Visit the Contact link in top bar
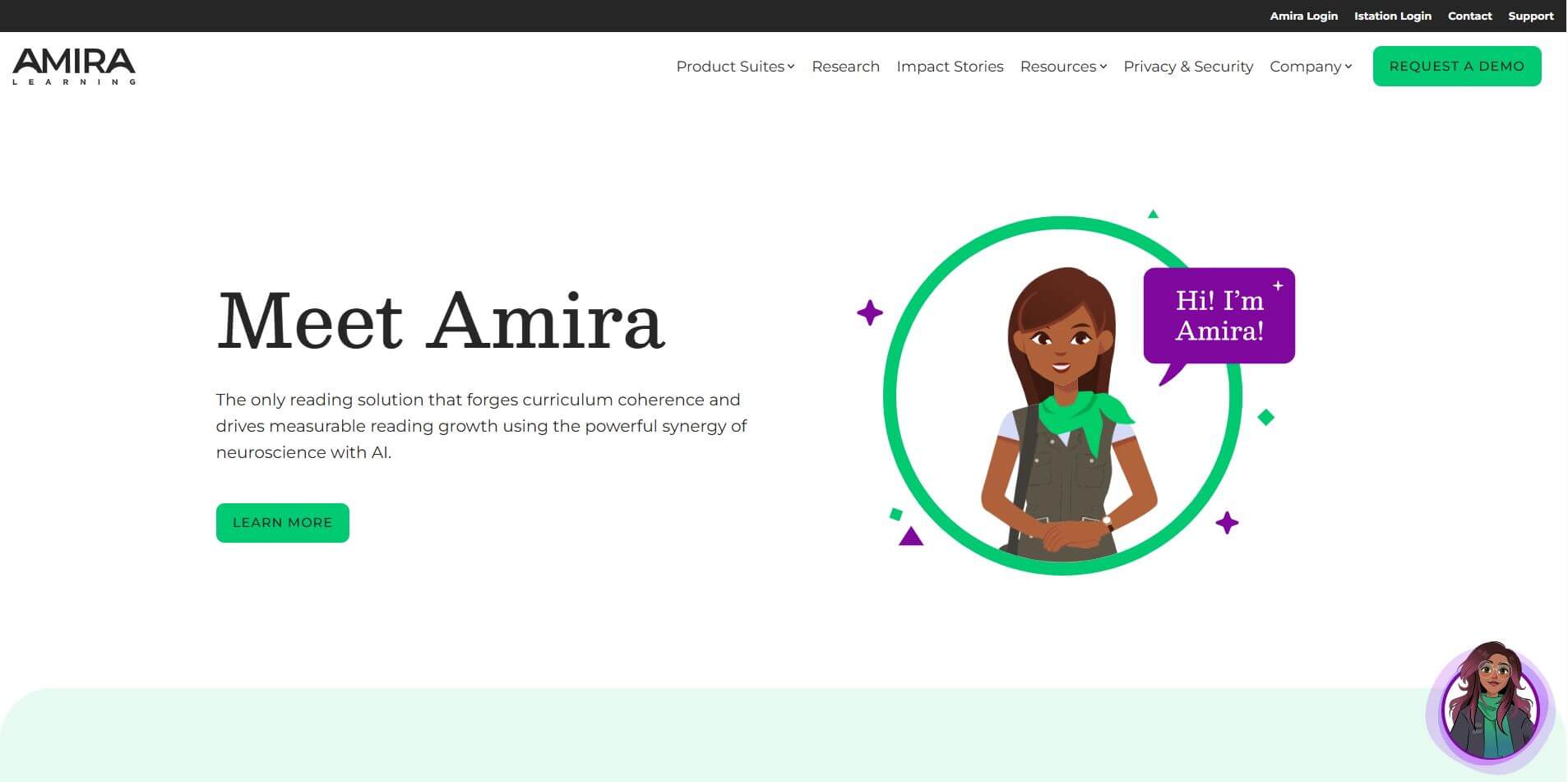 click(x=1469, y=16)
